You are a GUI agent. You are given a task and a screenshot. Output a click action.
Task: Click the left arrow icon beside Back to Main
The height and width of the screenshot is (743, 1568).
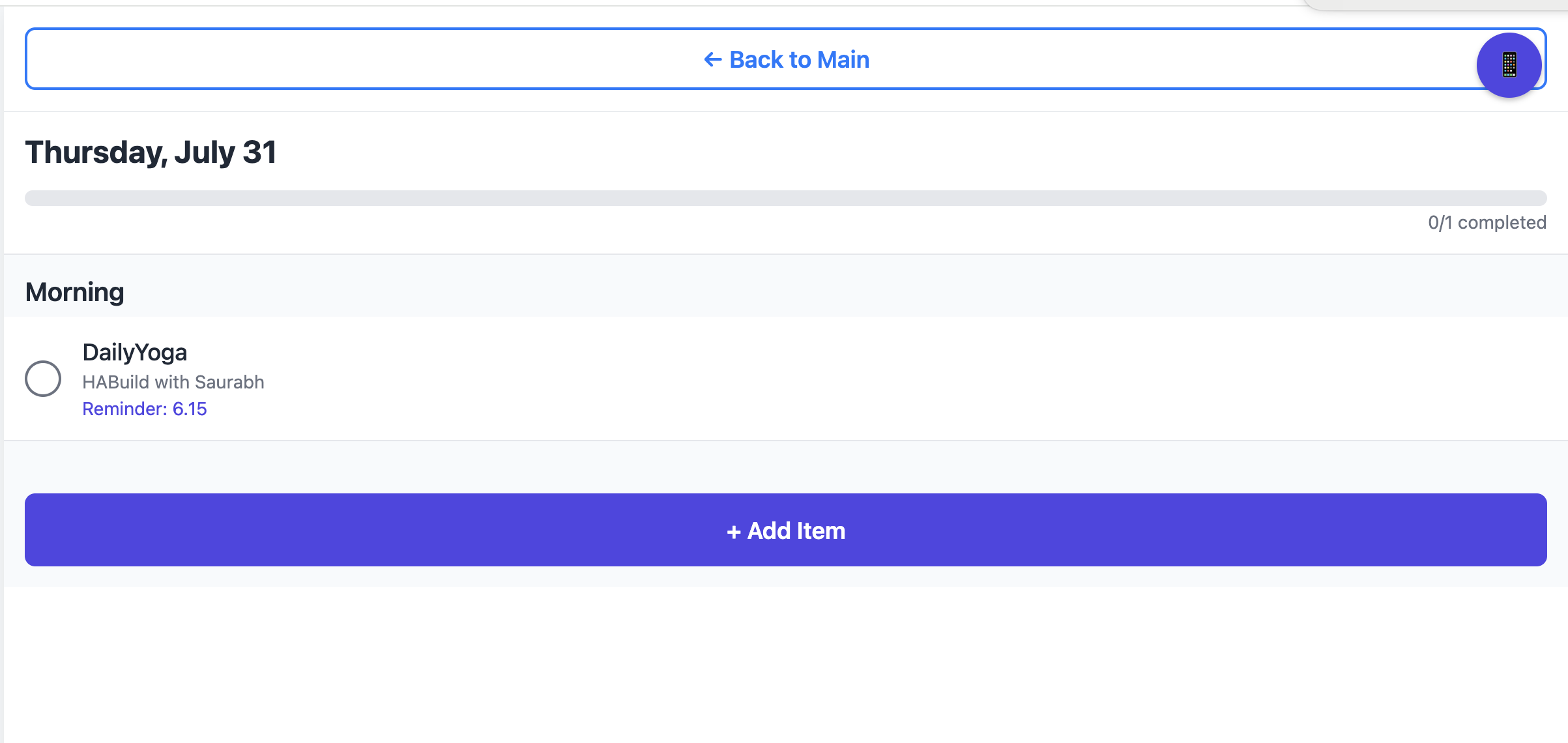(712, 60)
